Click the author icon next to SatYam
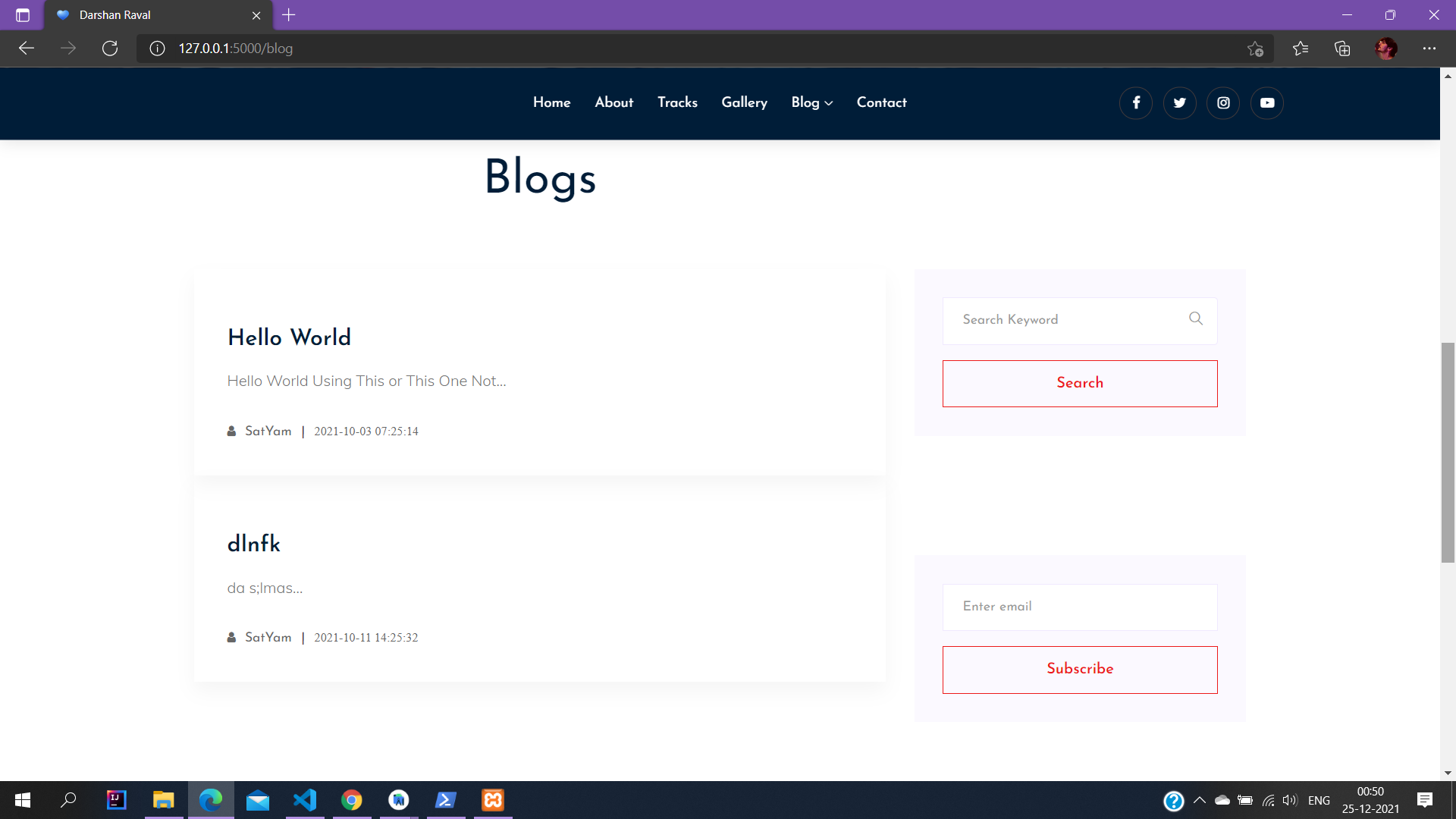1456x819 pixels. (x=231, y=431)
